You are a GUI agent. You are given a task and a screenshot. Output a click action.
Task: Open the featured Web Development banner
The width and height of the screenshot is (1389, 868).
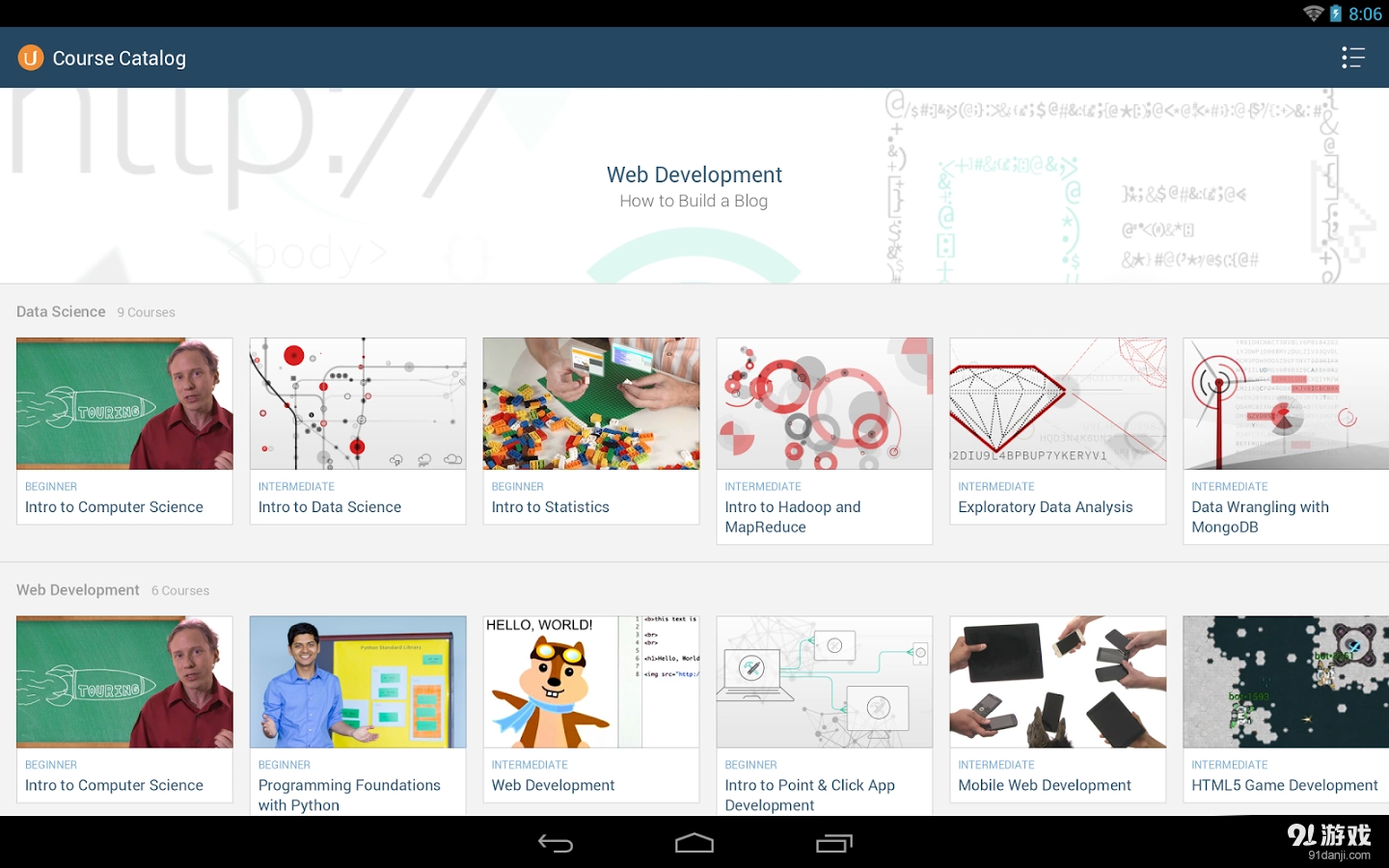point(694,186)
